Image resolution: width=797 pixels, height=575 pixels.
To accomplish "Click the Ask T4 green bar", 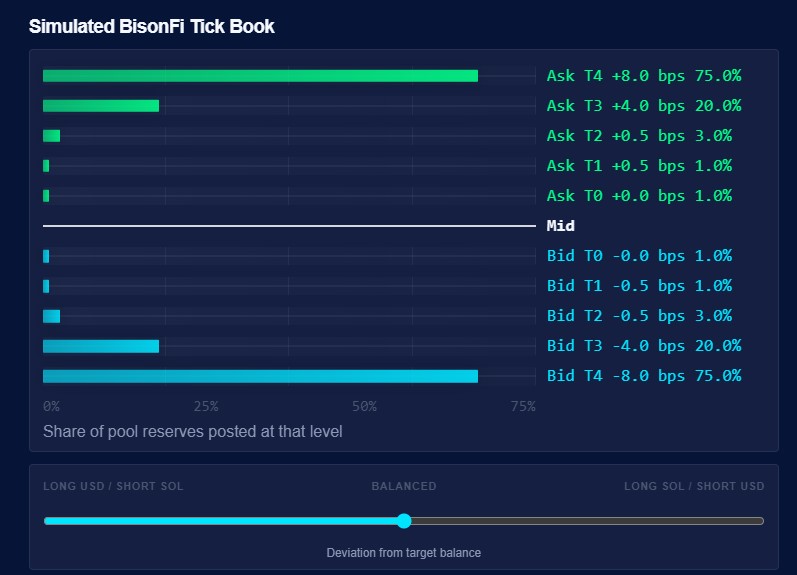I will pos(260,76).
